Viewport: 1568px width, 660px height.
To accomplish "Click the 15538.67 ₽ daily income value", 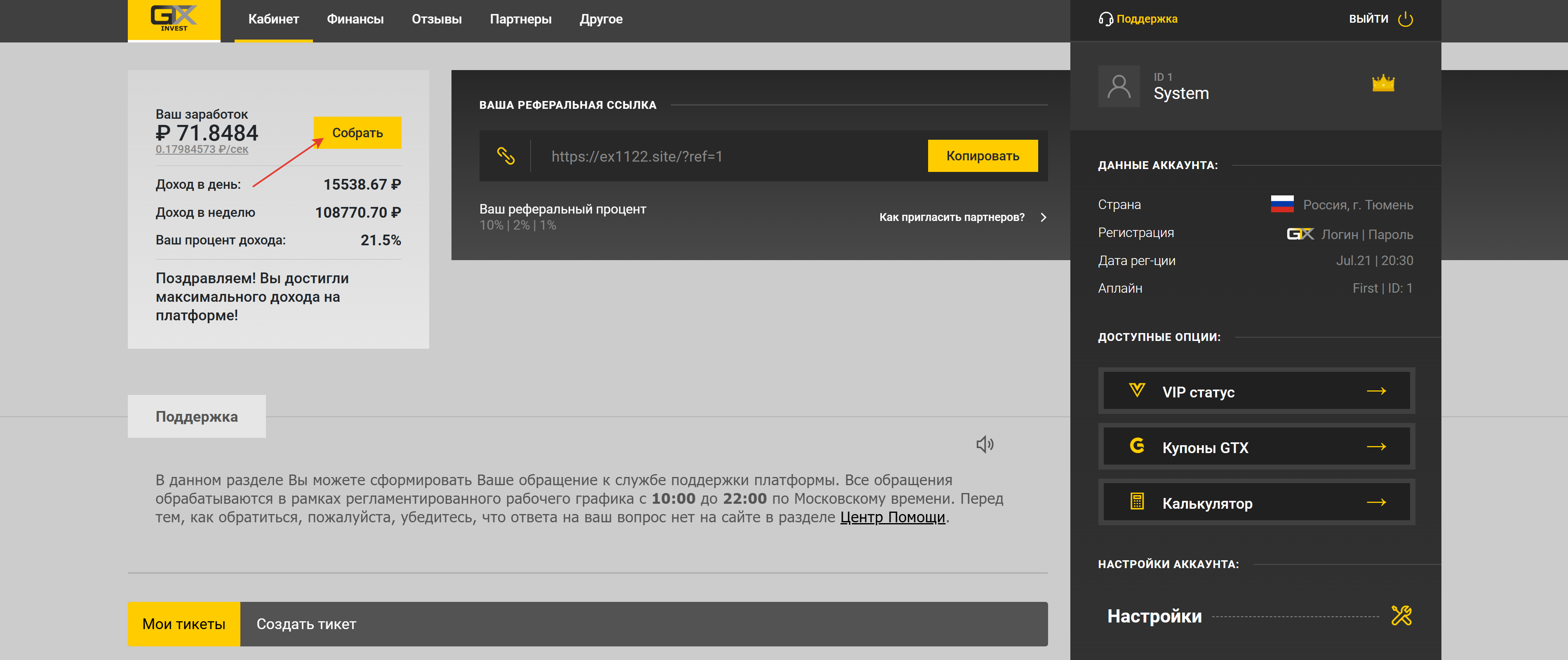I will coord(362,185).
